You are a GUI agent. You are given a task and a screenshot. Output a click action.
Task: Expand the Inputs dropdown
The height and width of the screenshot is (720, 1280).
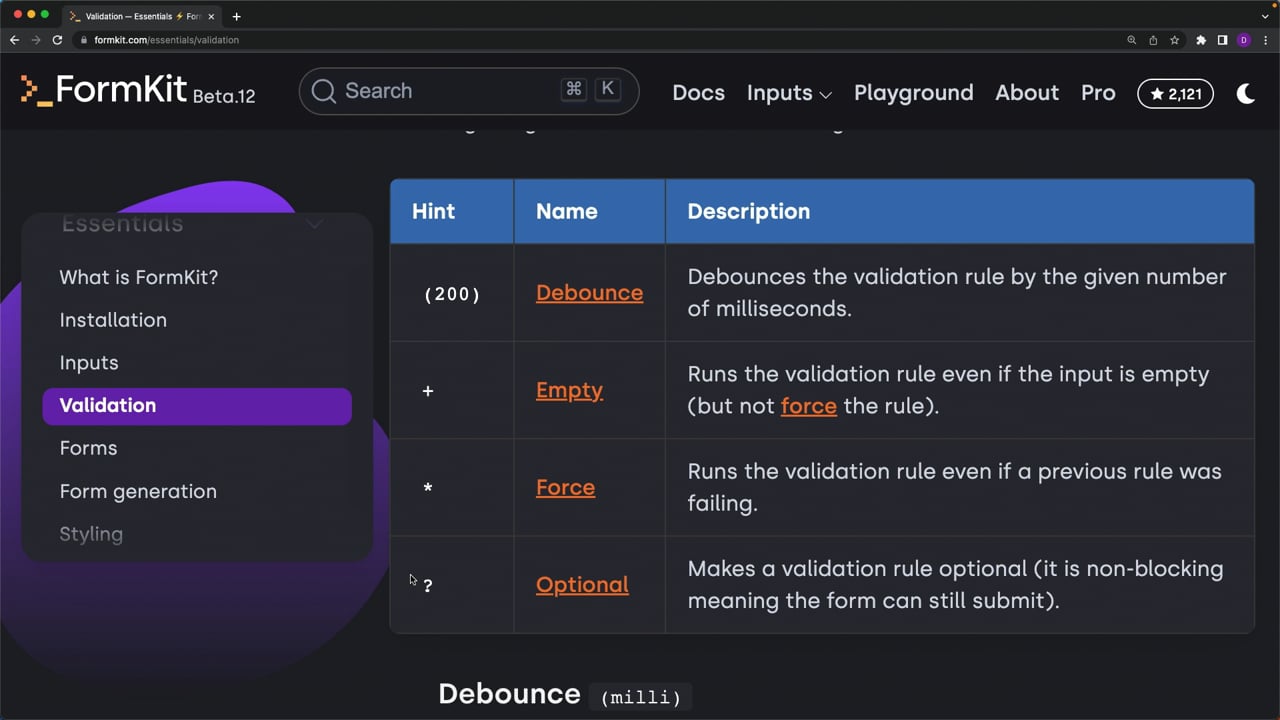pos(789,92)
